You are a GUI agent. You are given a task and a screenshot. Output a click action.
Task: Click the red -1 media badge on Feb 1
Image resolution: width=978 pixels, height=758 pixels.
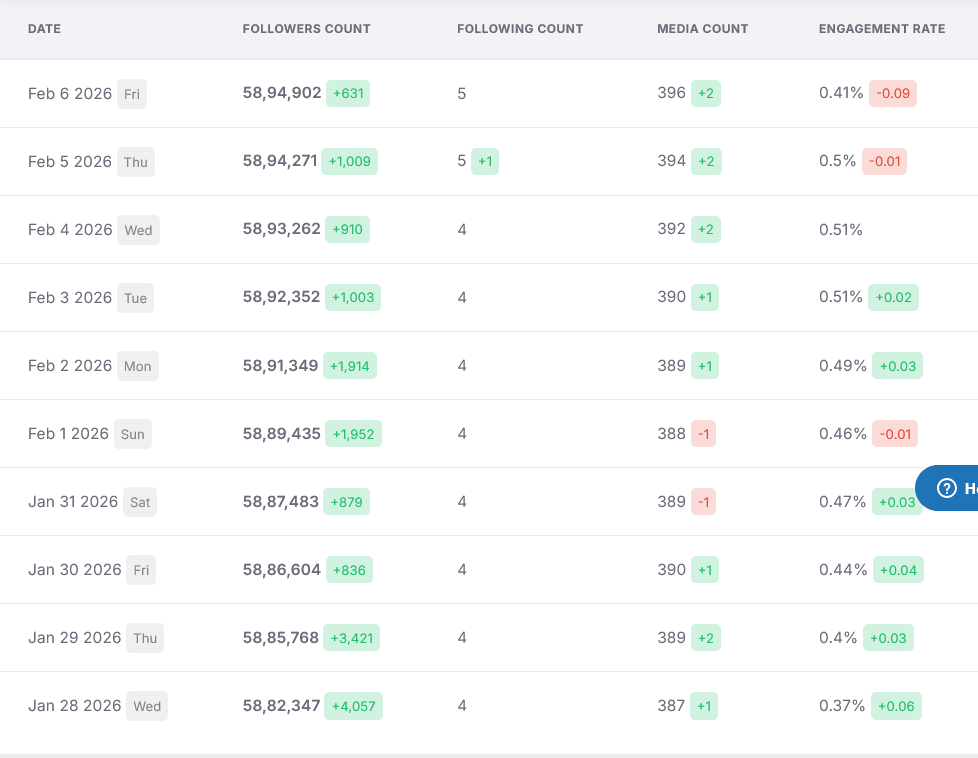coord(703,434)
